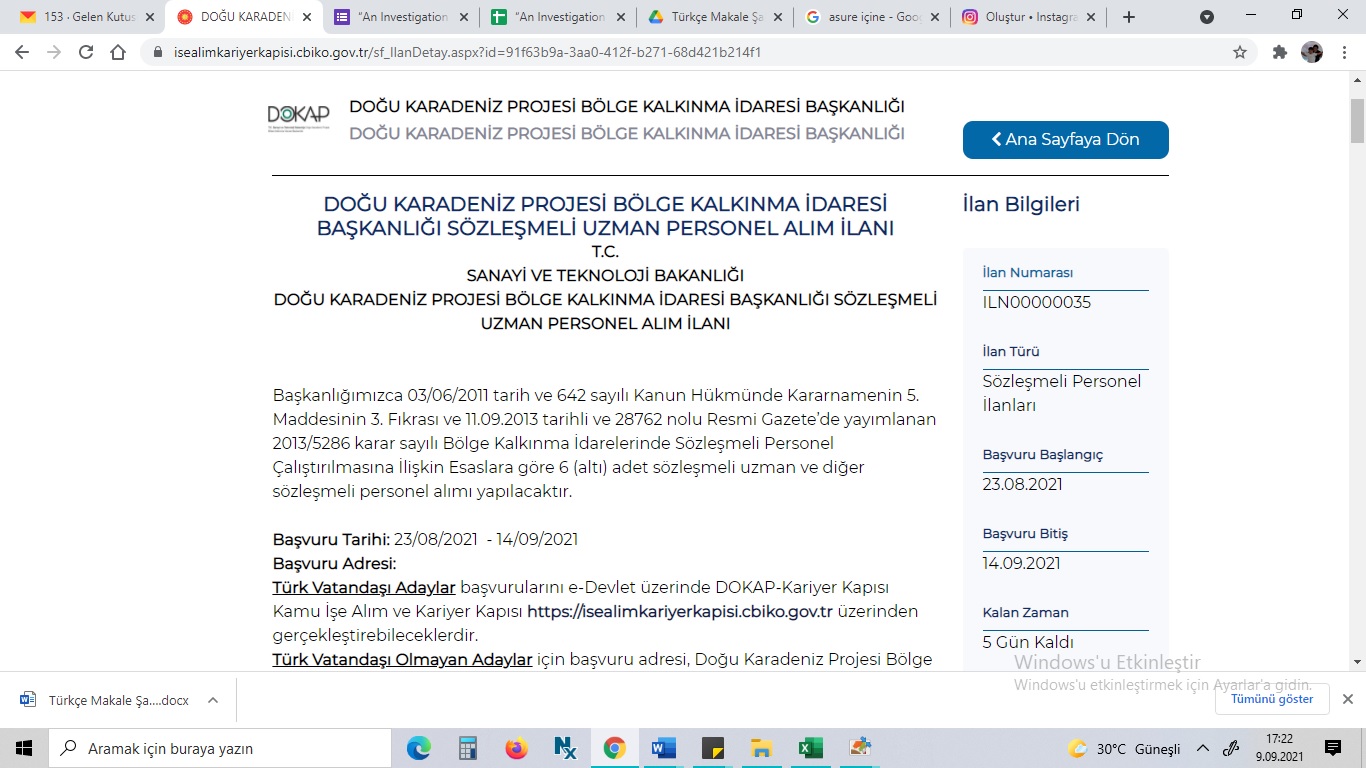Open Firefox from the taskbar
The width and height of the screenshot is (1366, 768).
(x=517, y=748)
